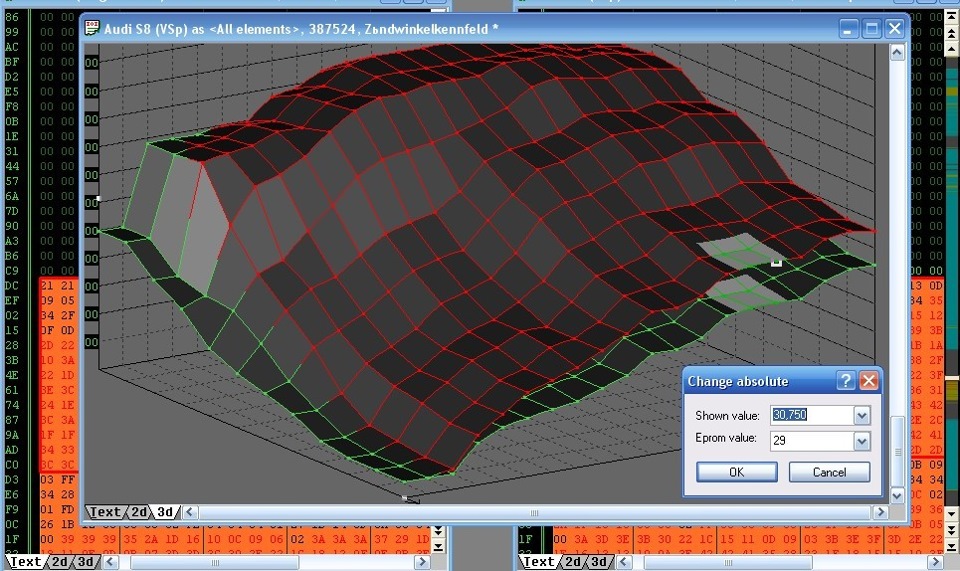Select the 3d tab in Zündwinkelkennfeld window
Viewport: 960px width, 571px height.
coord(165,512)
